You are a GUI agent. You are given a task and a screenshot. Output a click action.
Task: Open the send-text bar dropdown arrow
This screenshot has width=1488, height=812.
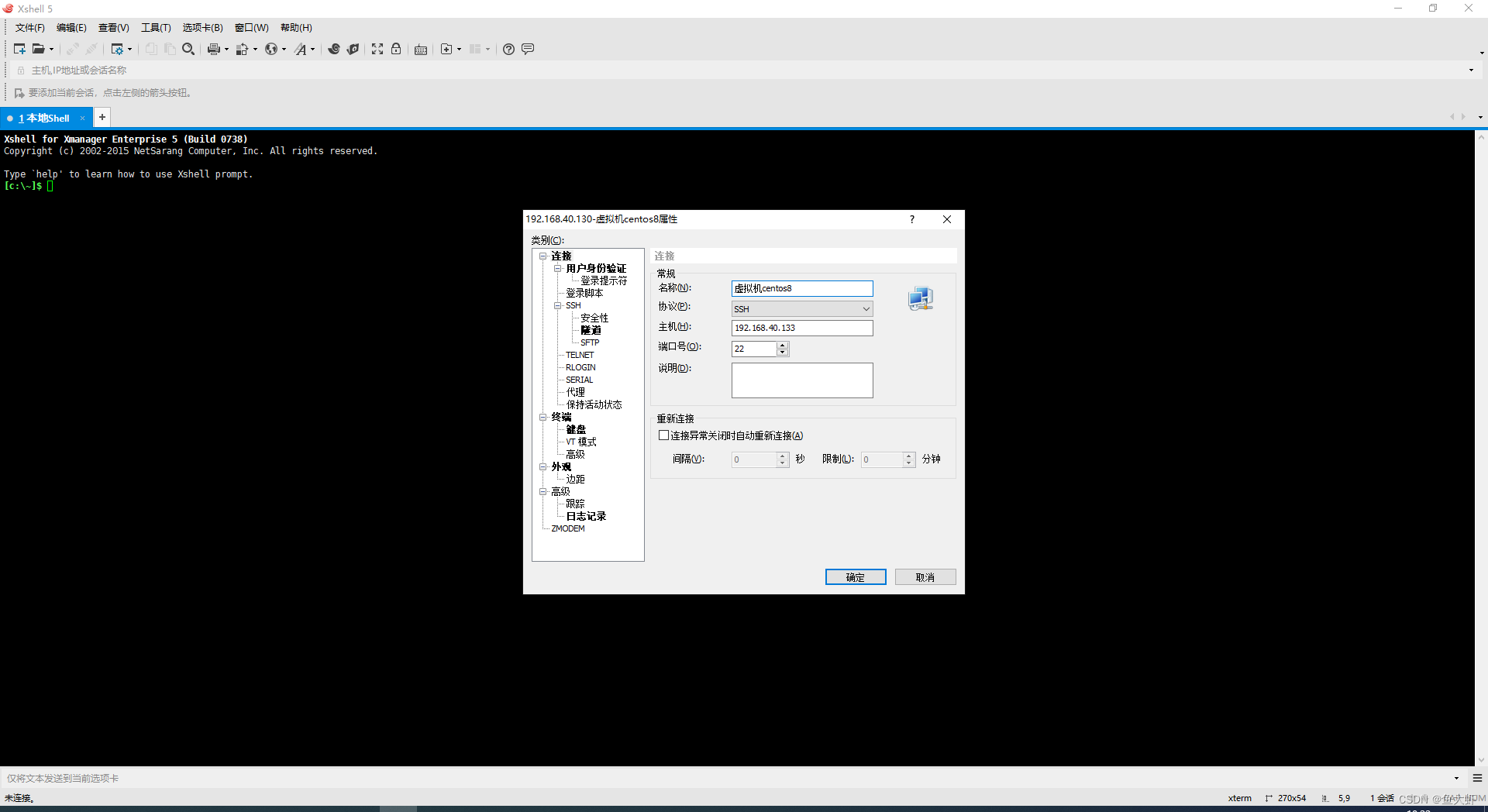pos(1456,778)
